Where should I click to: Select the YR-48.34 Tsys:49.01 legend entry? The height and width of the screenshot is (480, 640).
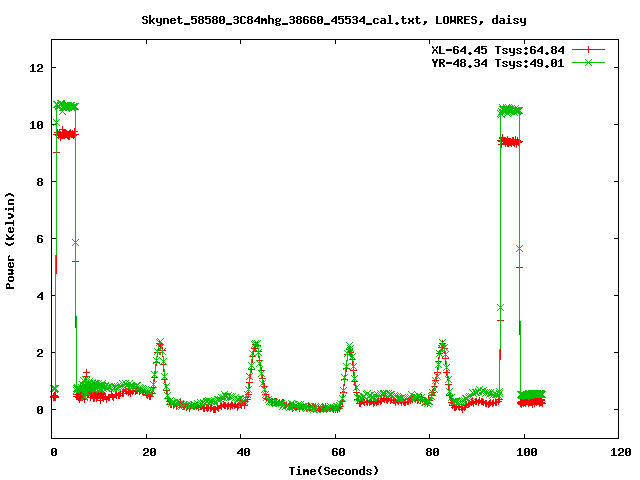click(498, 63)
